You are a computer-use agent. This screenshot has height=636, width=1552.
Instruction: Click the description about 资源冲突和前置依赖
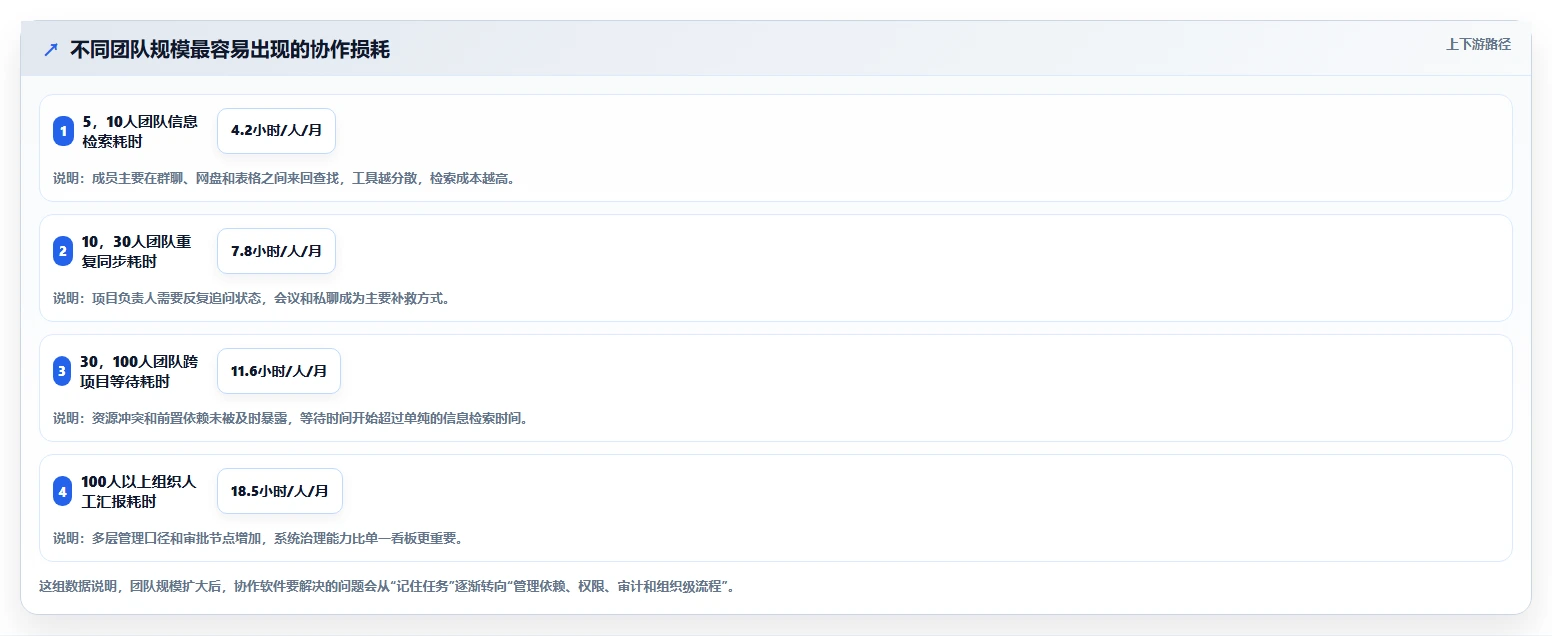coord(290,418)
